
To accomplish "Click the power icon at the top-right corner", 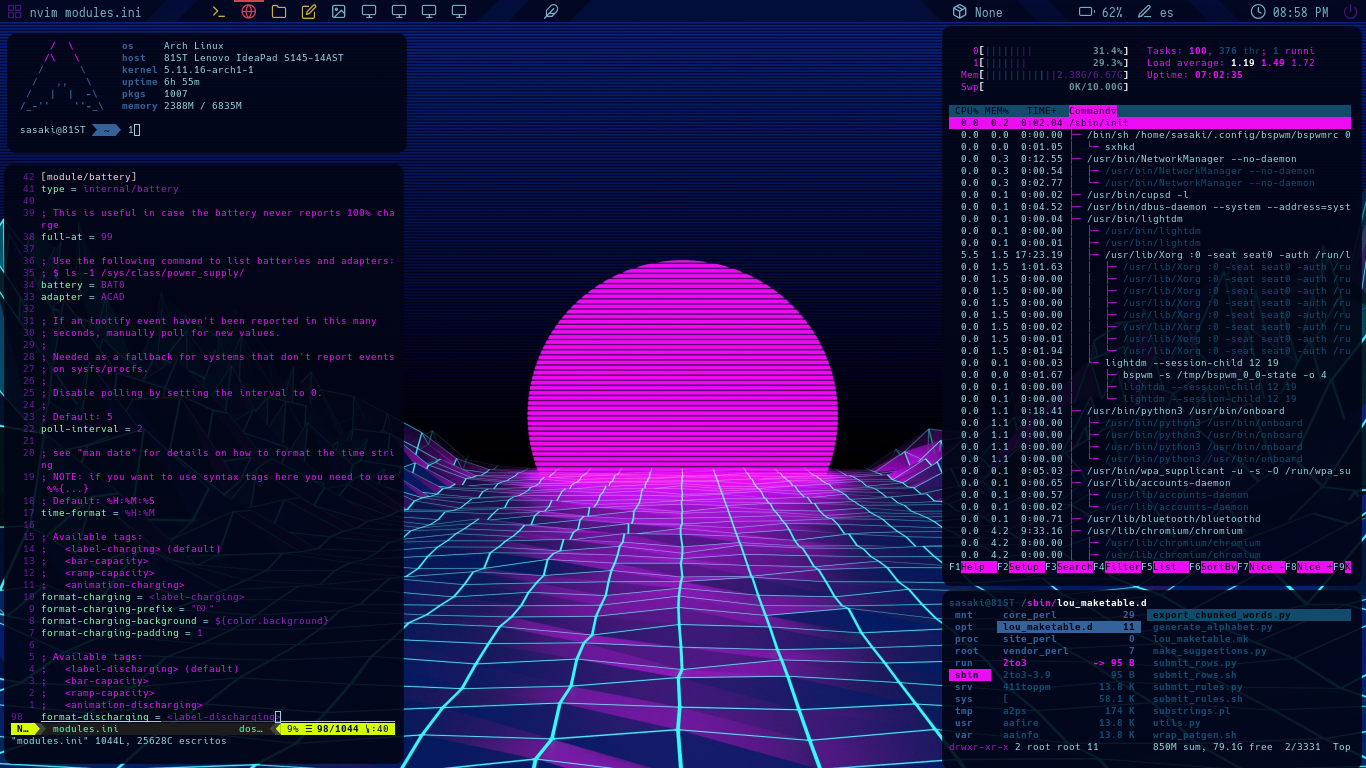I will coord(1352,12).
